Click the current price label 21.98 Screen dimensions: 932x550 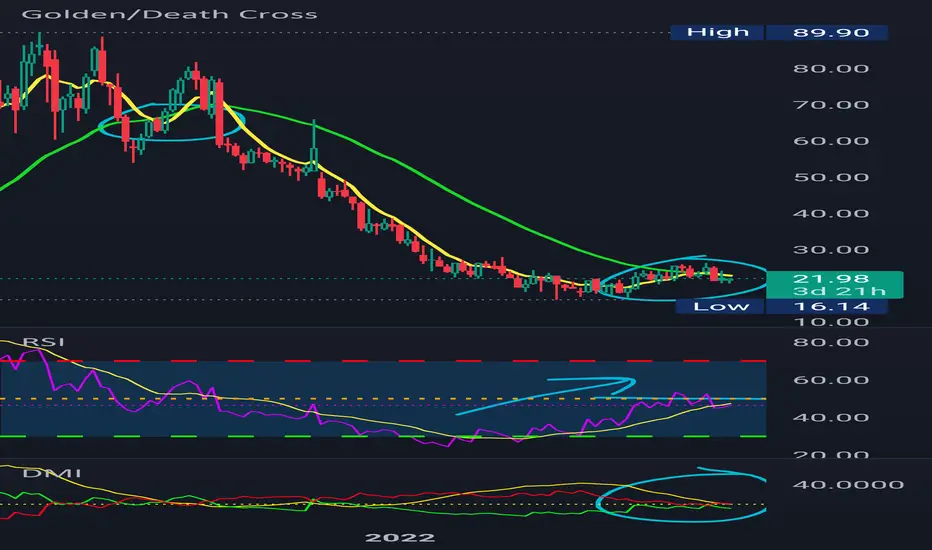pos(831,278)
